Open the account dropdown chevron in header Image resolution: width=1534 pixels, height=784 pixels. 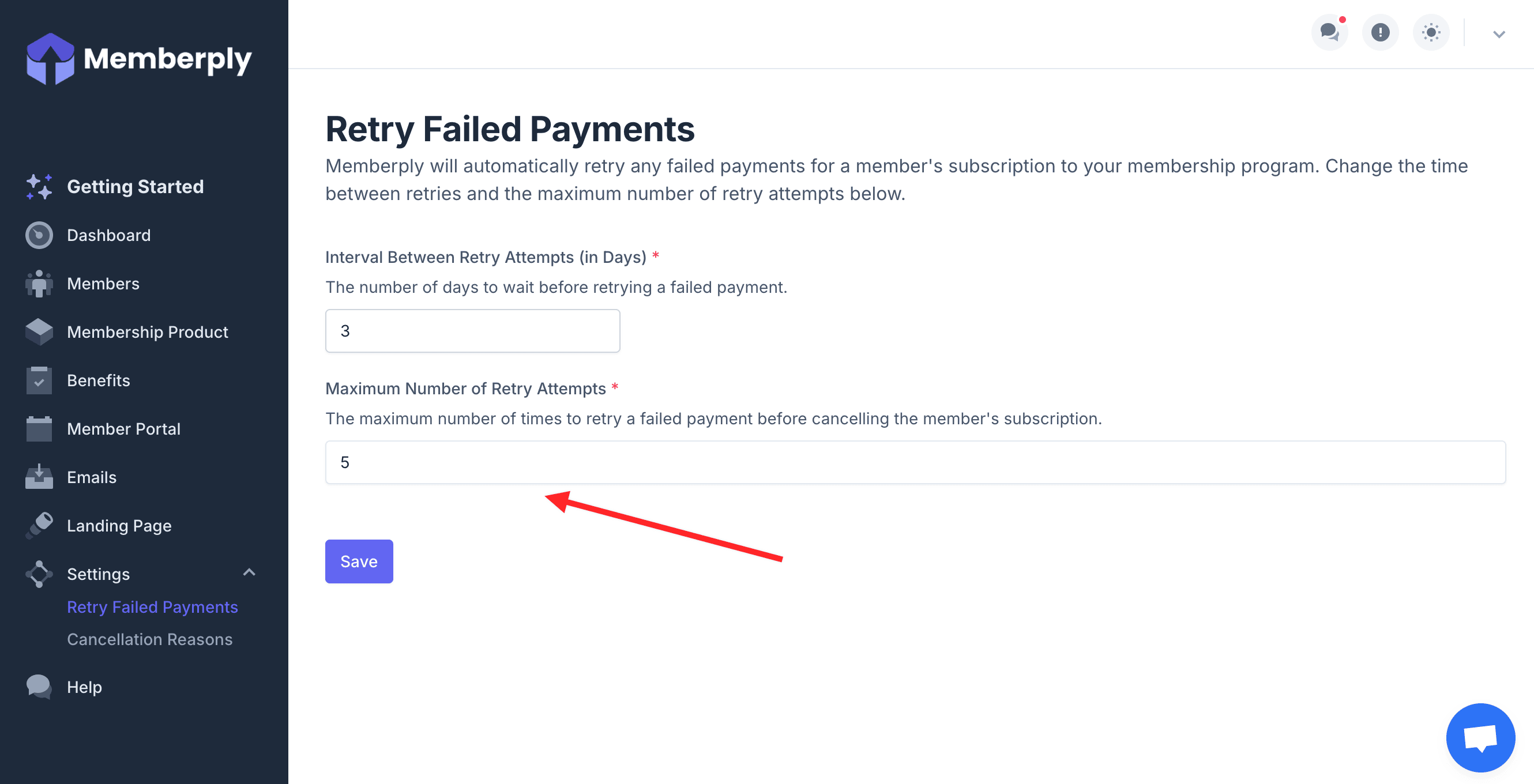1498,34
